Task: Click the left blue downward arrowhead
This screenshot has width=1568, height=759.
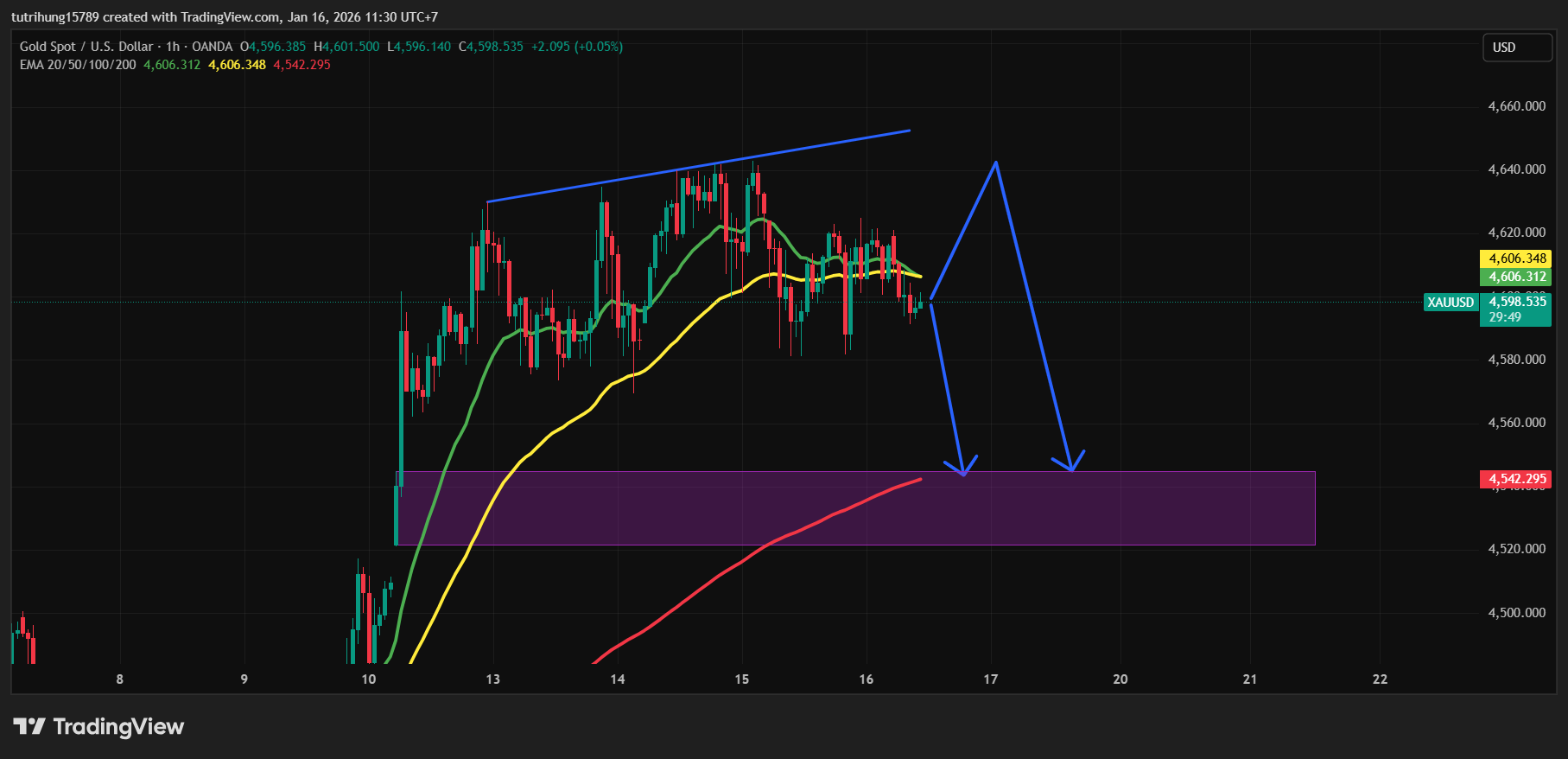Action: coord(963,472)
